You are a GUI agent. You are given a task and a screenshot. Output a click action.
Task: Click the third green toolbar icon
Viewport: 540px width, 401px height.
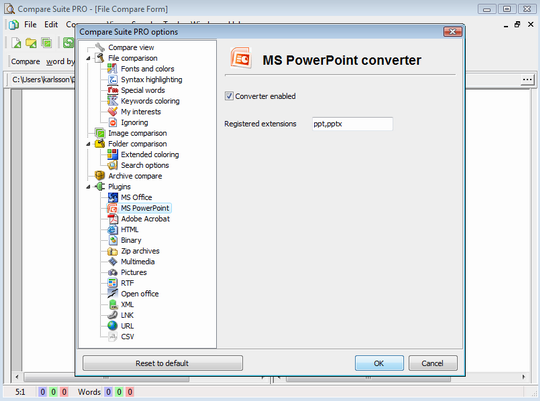pos(46,43)
